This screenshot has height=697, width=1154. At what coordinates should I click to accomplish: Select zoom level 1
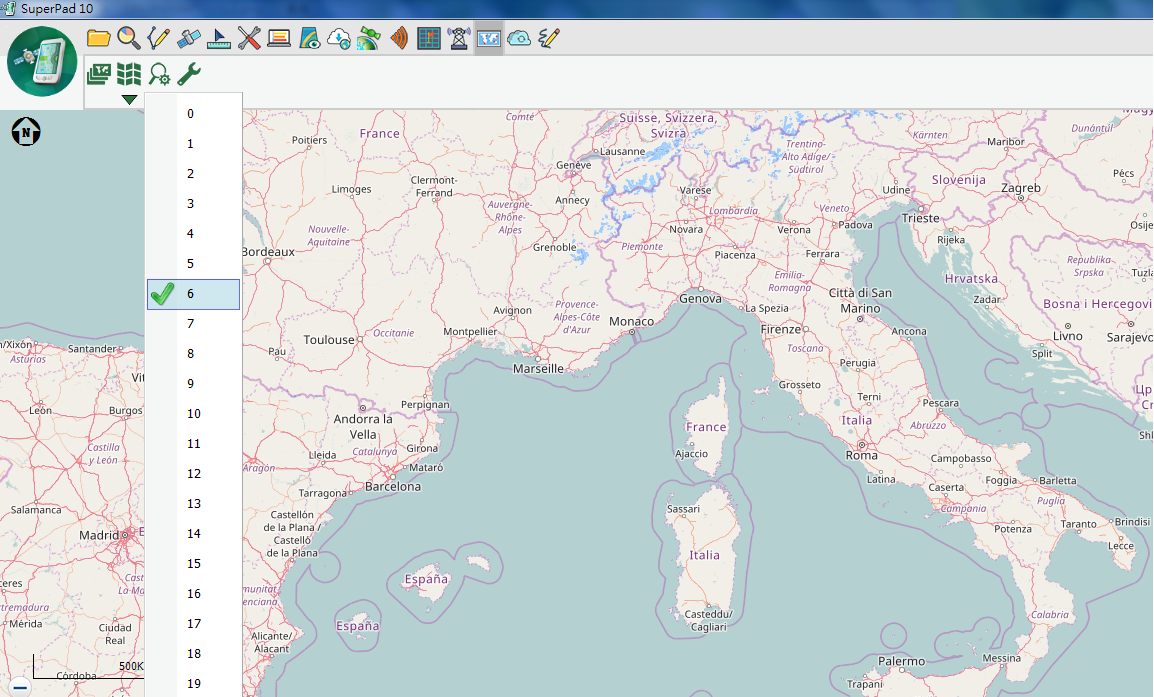[x=194, y=144]
